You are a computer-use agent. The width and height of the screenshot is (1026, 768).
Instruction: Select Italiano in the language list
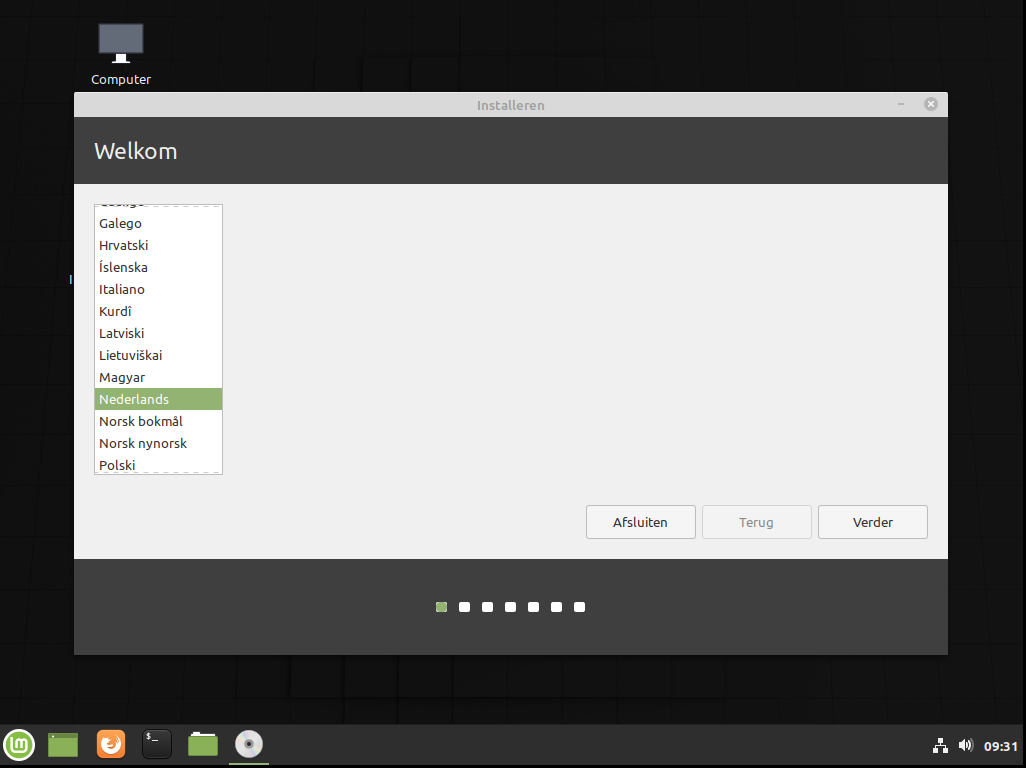point(122,289)
